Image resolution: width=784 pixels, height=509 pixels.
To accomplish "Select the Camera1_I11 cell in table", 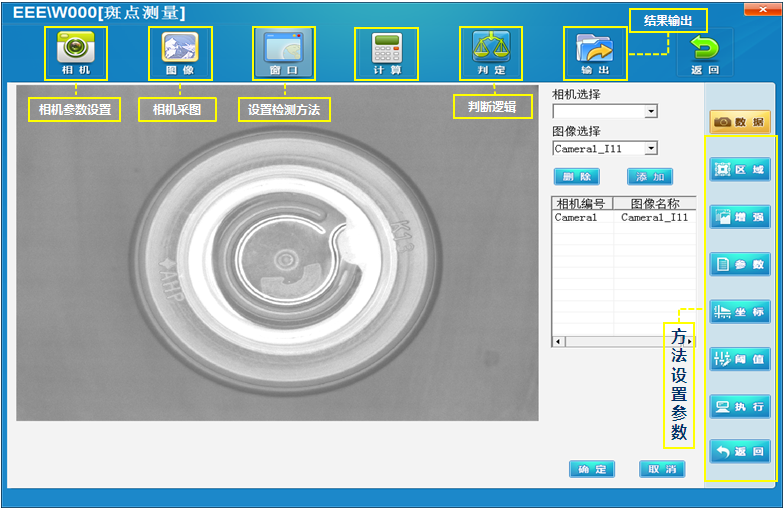I will tap(654, 217).
